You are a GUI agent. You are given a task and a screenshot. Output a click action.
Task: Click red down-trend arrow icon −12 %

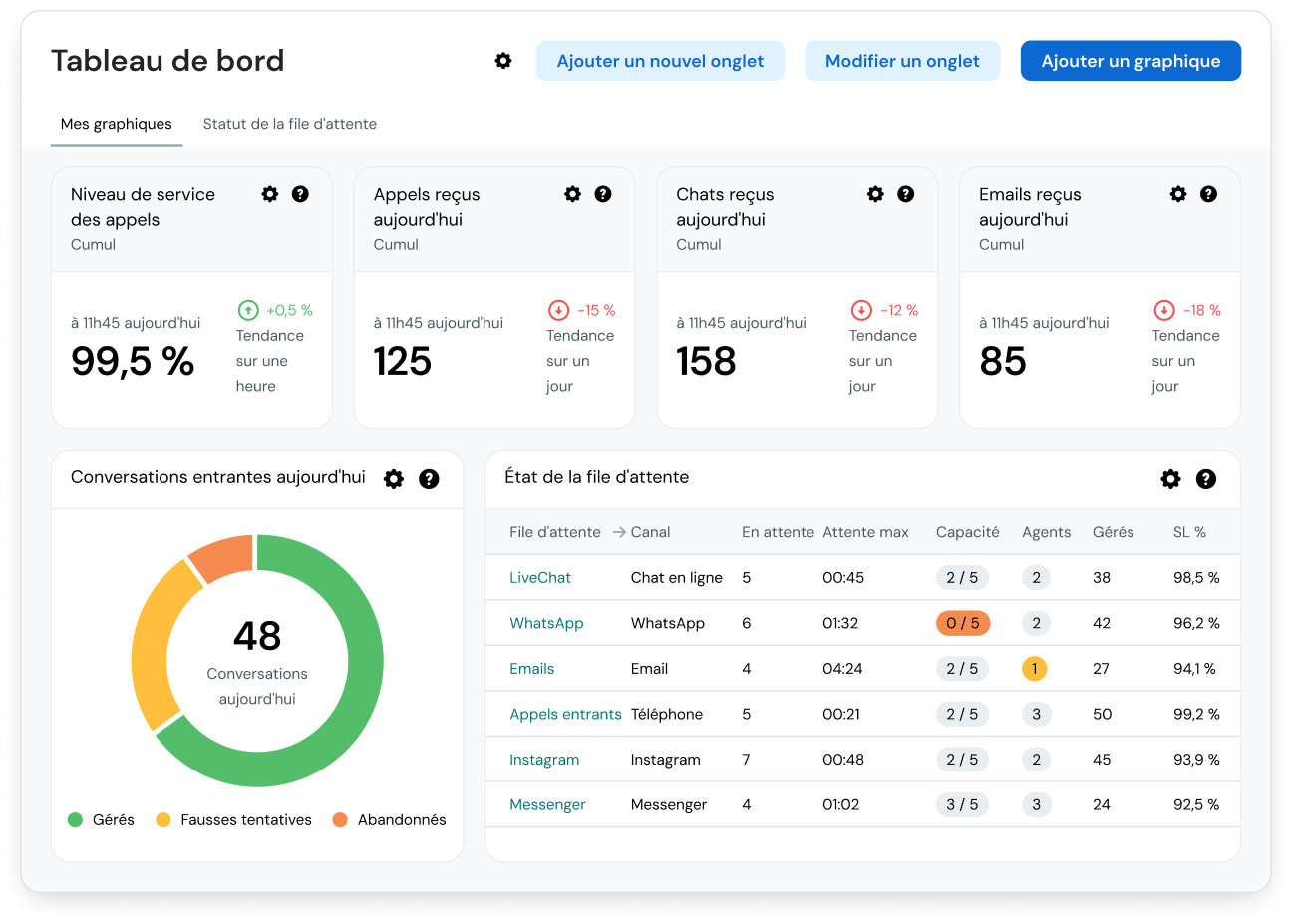(x=861, y=310)
